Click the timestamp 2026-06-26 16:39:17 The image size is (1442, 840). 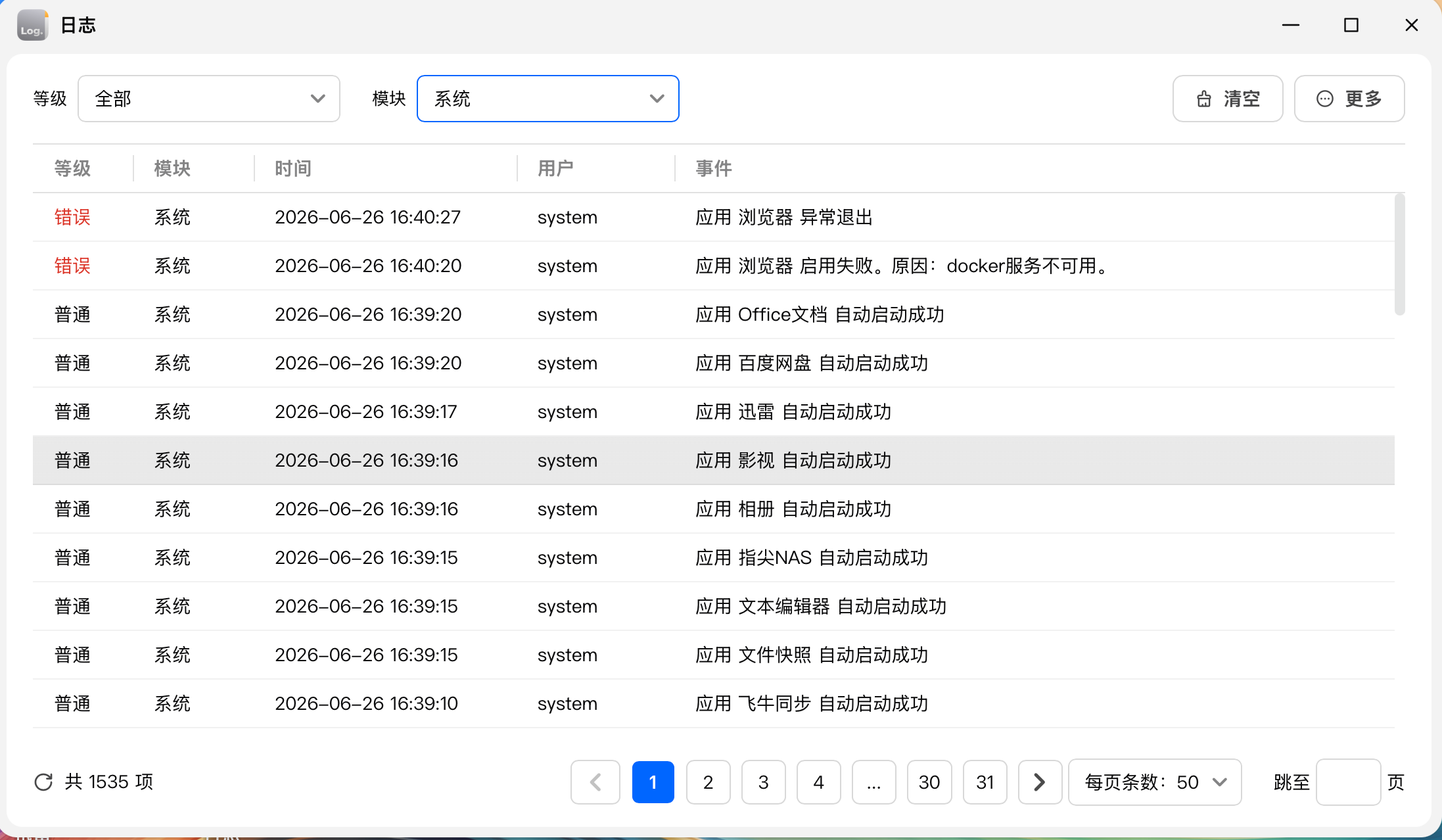point(366,411)
